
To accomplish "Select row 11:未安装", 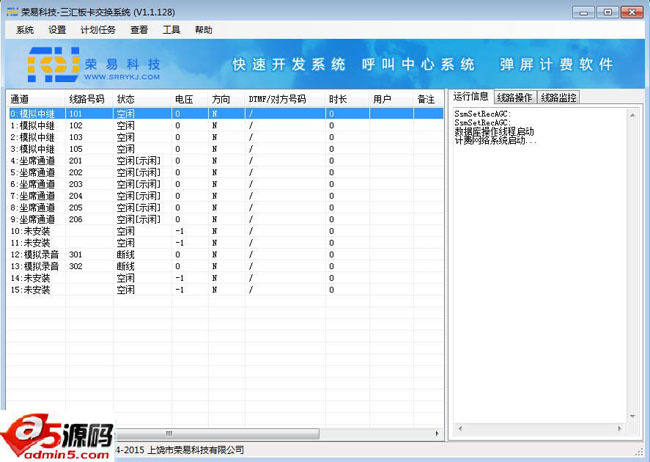I will 226,243.
